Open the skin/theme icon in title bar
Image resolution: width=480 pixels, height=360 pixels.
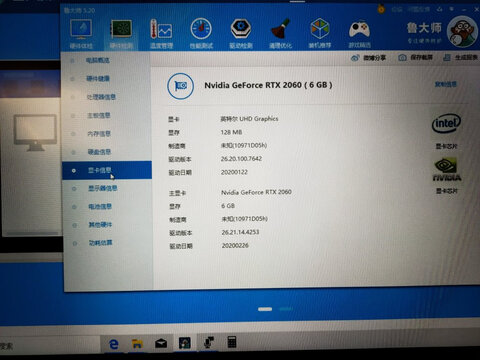pyautogui.click(x=440, y=9)
